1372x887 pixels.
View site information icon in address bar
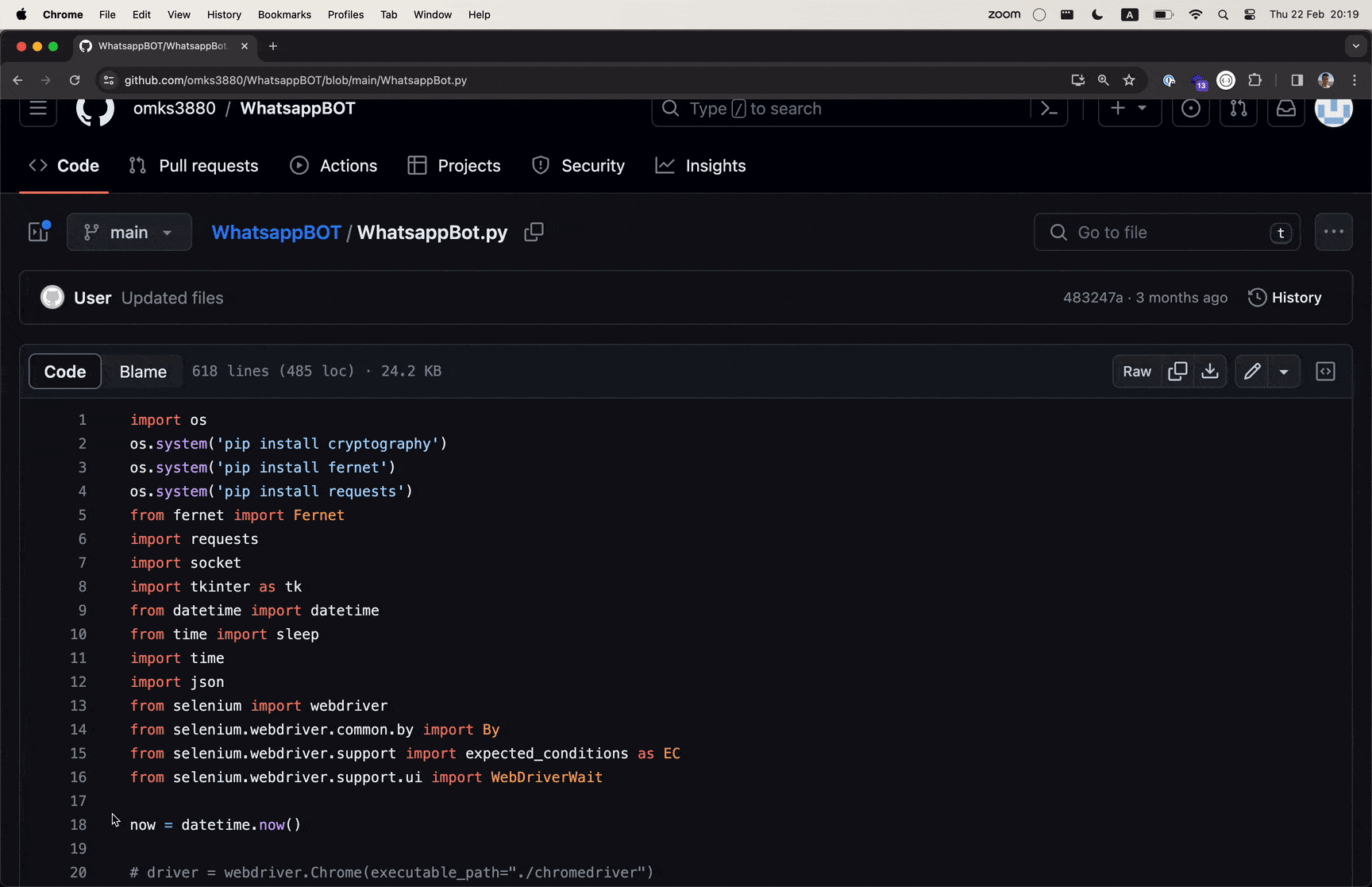pos(109,80)
